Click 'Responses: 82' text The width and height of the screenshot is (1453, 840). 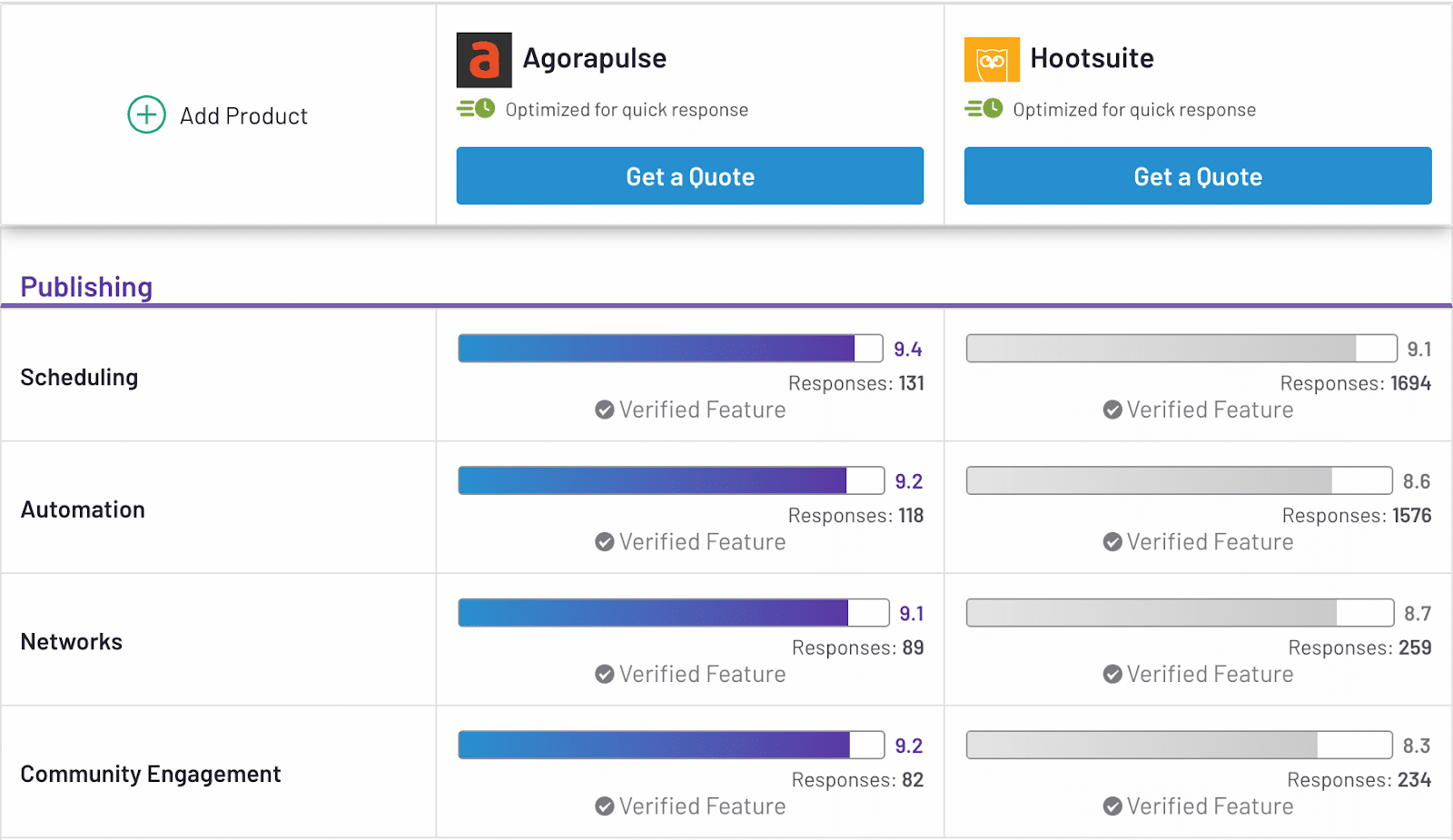pos(857,780)
